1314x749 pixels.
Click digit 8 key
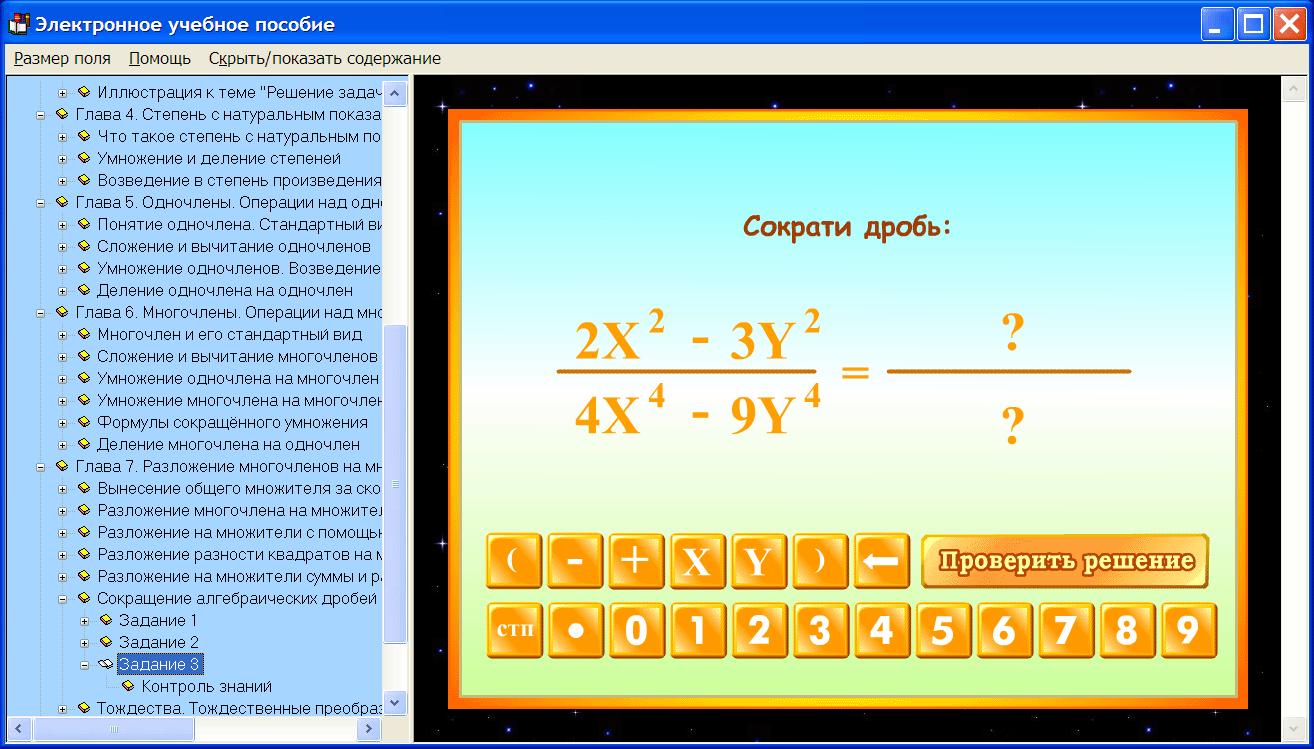[1127, 630]
